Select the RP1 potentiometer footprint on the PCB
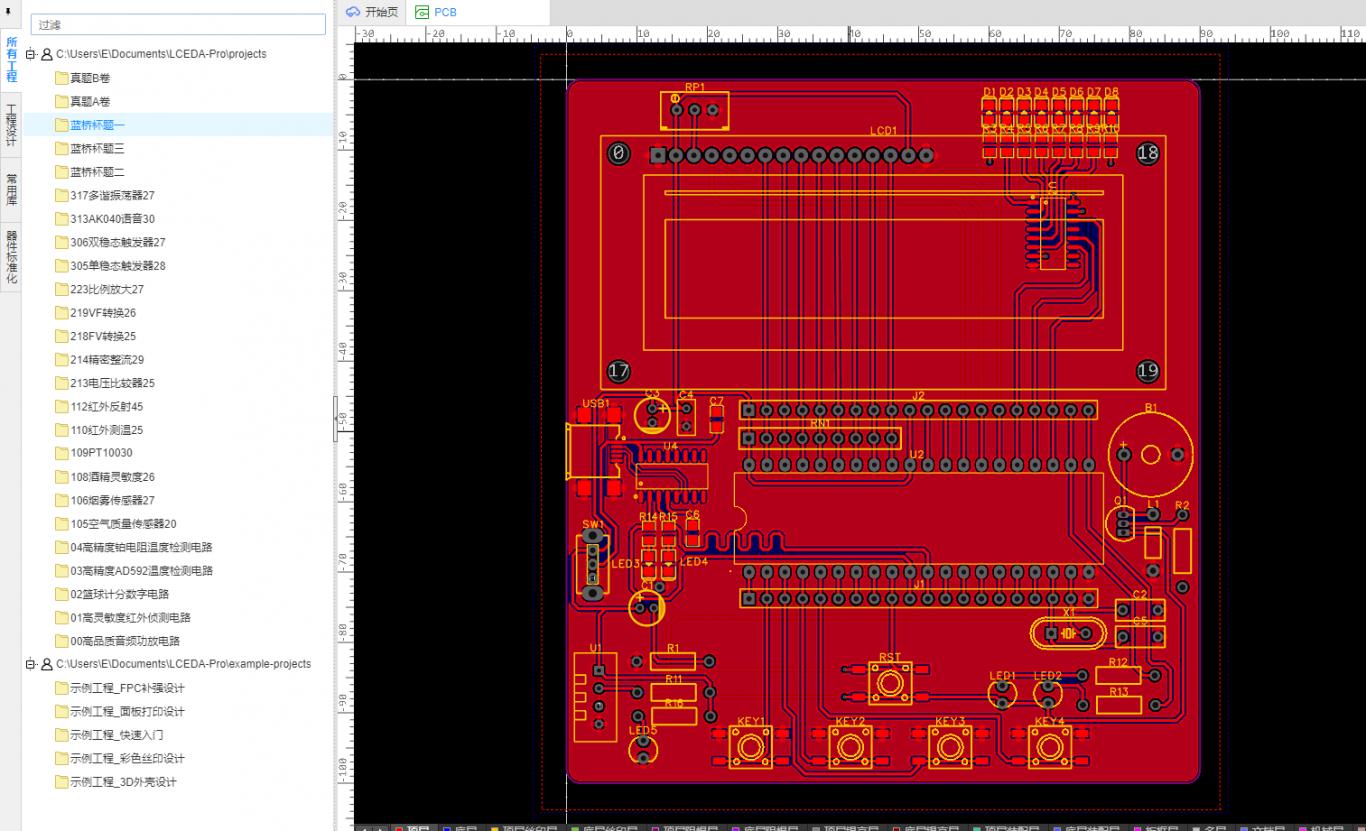The height and width of the screenshot is (831, 1366). click(x=694, y=110)
